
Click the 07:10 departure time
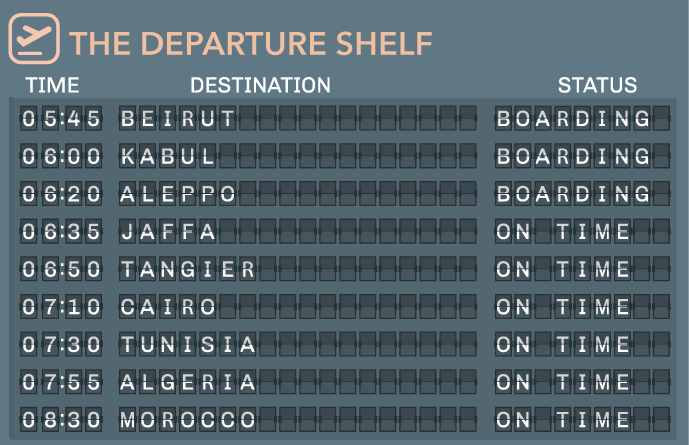61,307
